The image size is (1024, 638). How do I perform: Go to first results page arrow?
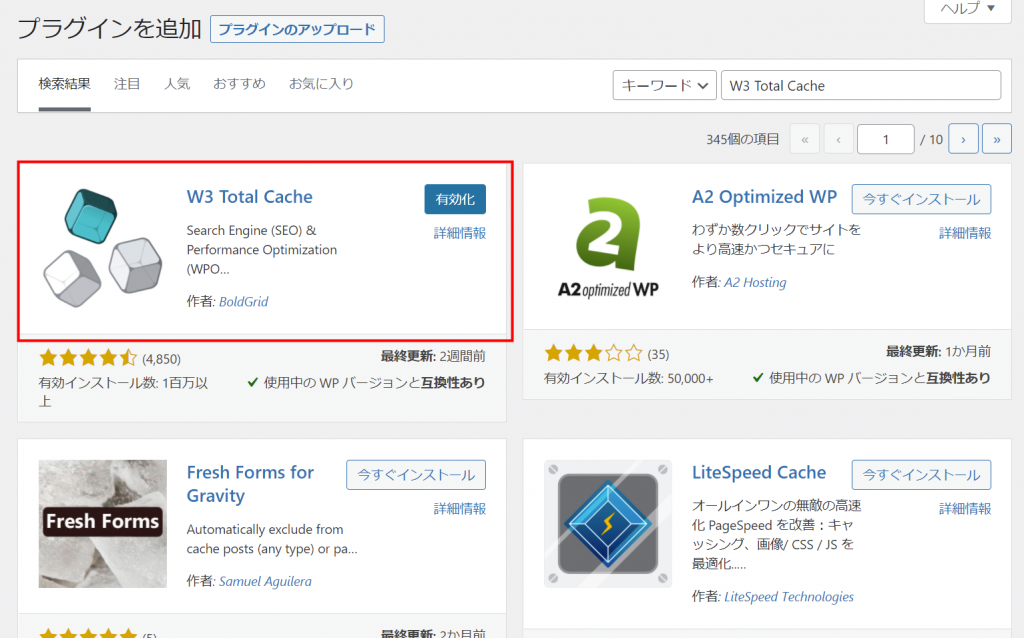tap(805, 139)
